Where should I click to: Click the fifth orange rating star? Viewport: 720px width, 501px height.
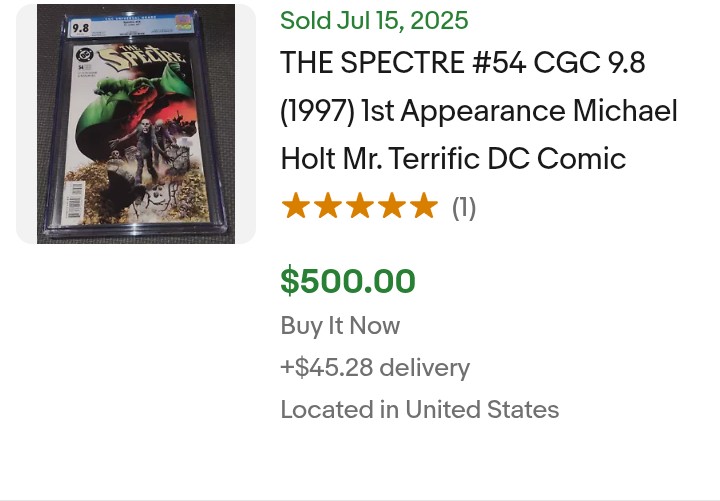point(424,206)
